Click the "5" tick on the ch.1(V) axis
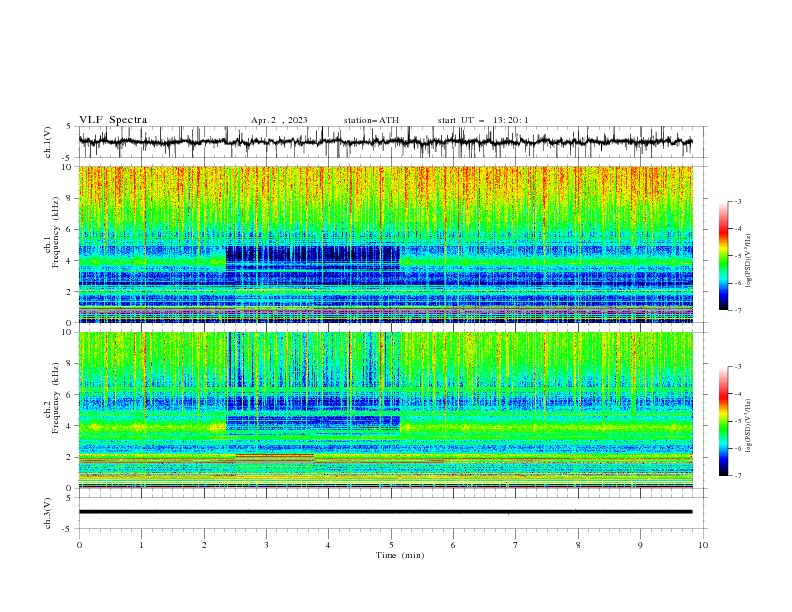Viewport: 792px width, 612px height. point(71,126)
